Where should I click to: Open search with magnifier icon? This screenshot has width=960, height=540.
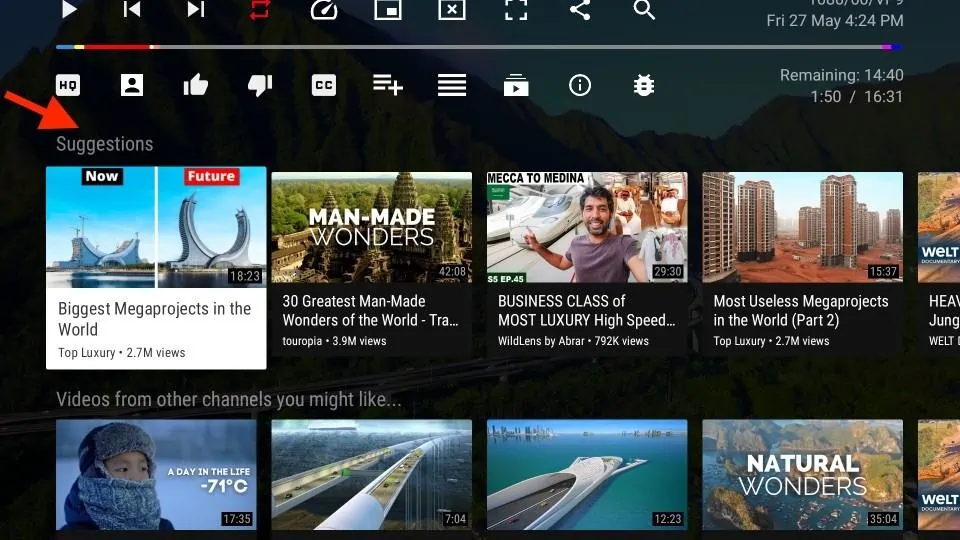tap(644, 9)
